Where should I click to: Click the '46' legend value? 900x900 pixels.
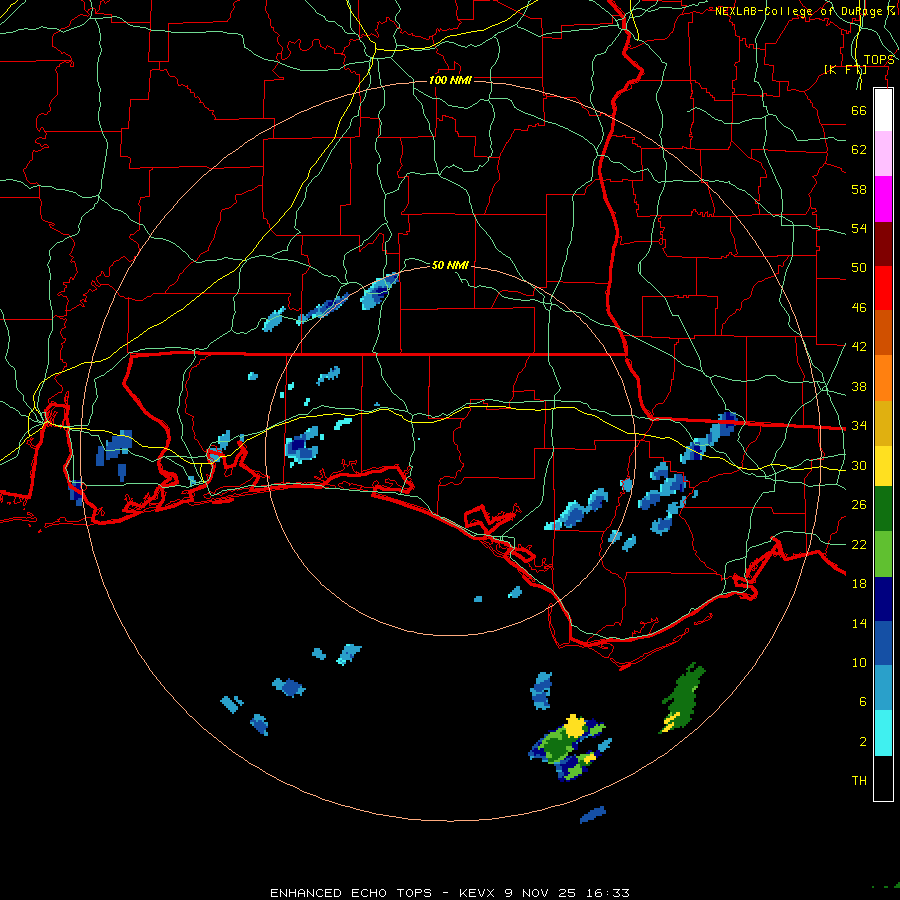tap(859, 308)
